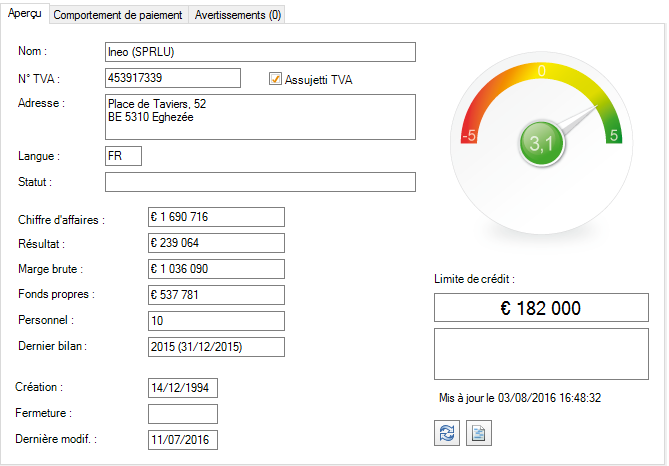Viewport: 669px width, 466px height.
Task: Click the N° TVA number field
Action: pos(172,78)
